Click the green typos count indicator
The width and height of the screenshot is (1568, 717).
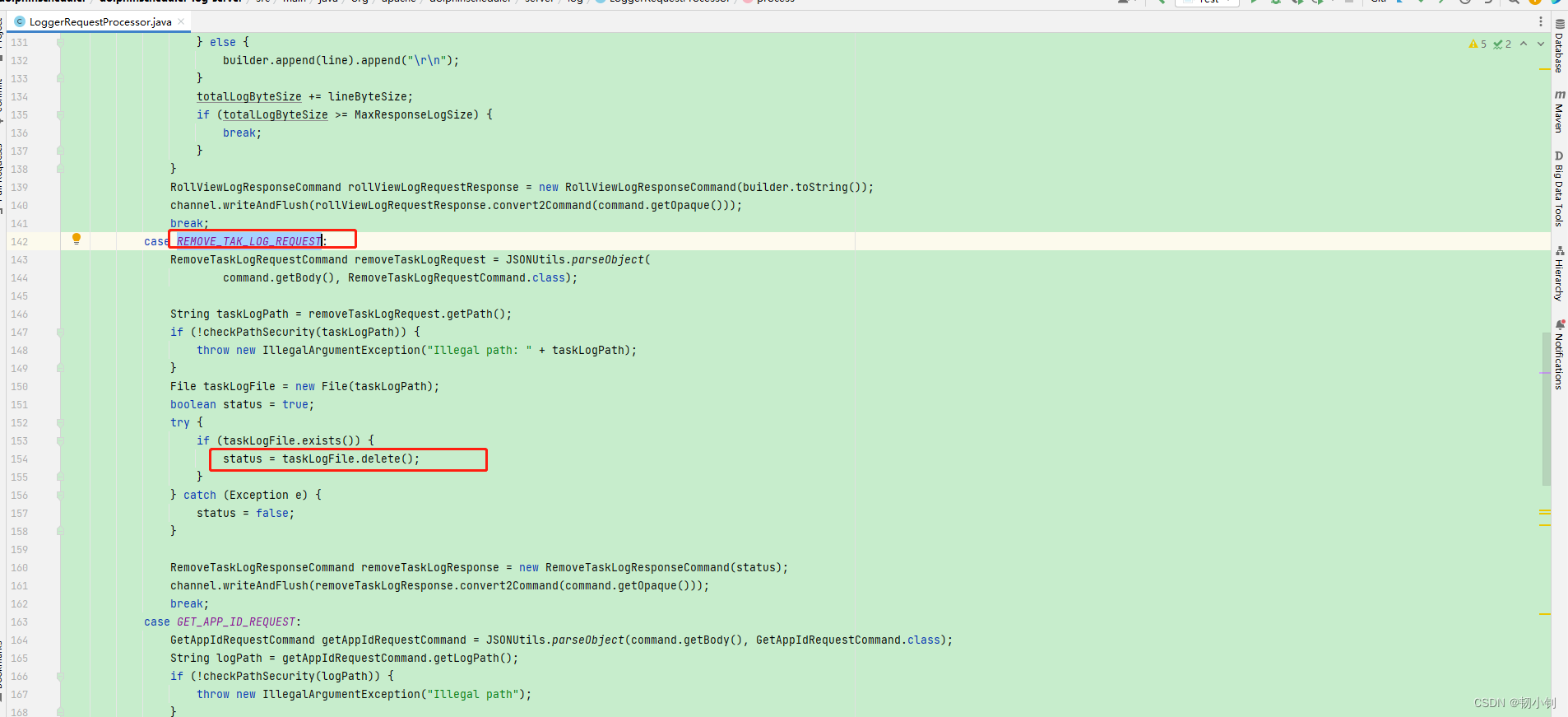click(1502, 44)
